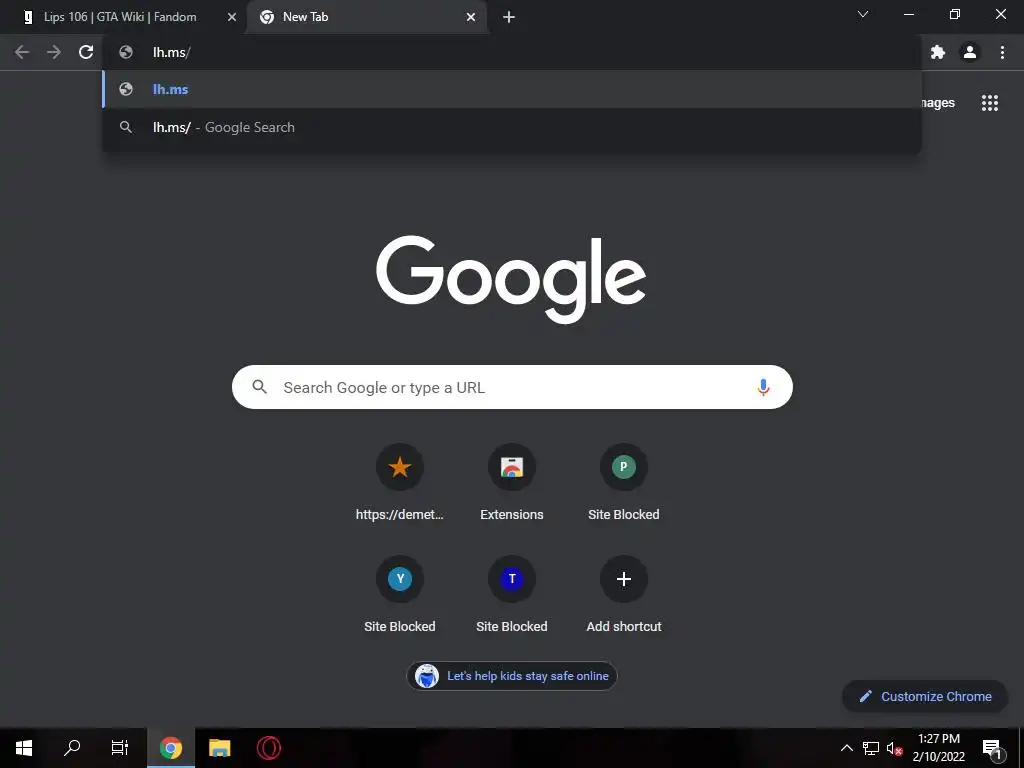Open the Google apps grid
1024x768 pixels.
[989, 103]
